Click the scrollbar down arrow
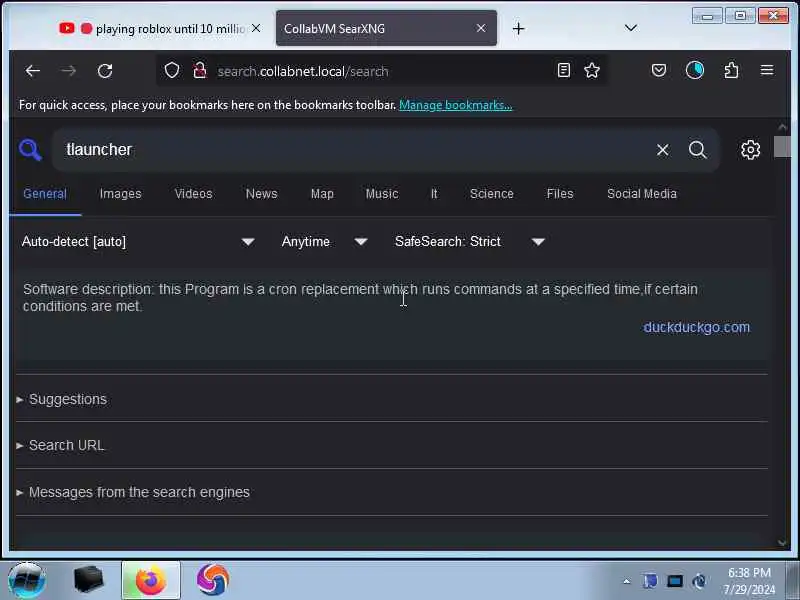This screenshot has height=600, width=800. (783, 543)
